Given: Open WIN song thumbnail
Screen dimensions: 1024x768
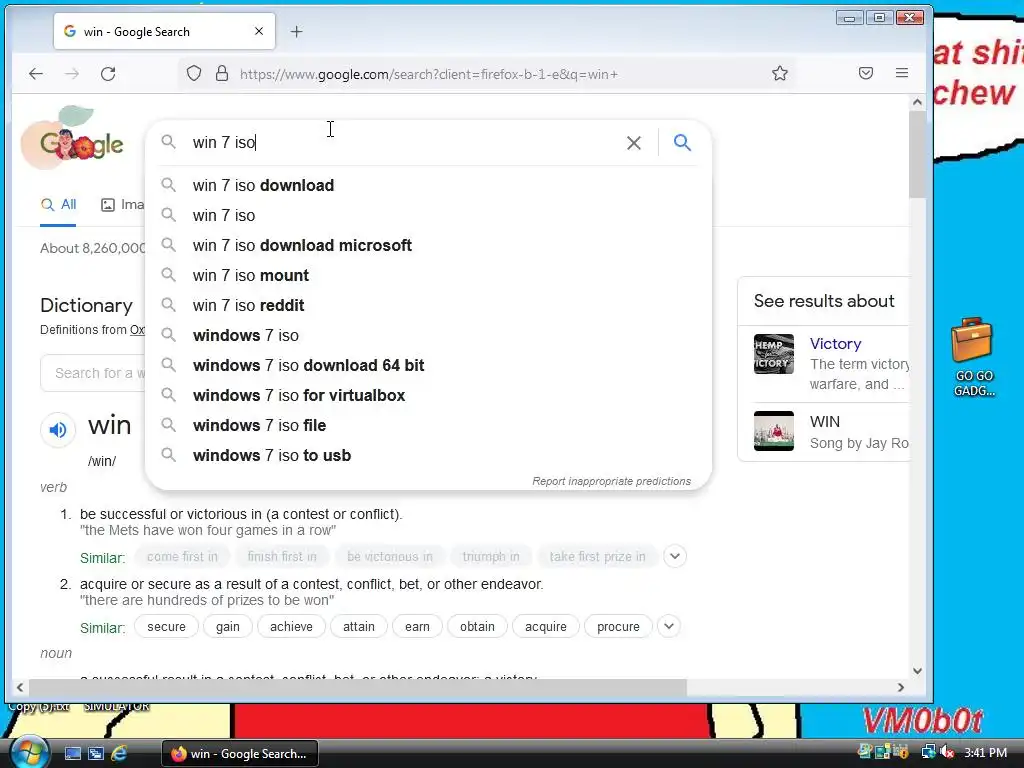Looking at the screenshot, I should 774,431.
